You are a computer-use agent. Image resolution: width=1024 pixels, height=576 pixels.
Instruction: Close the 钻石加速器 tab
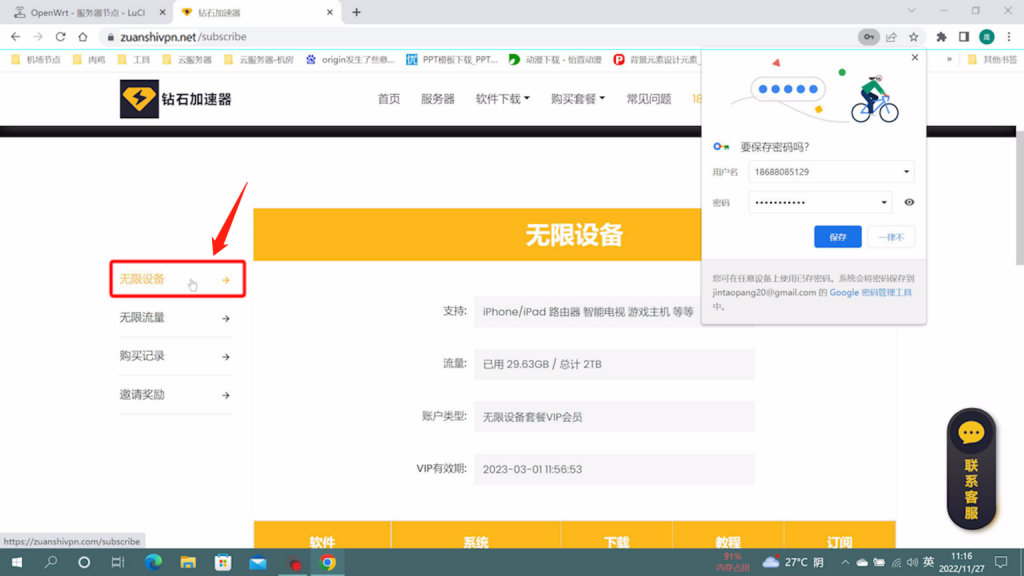click(x=330, y=12)
